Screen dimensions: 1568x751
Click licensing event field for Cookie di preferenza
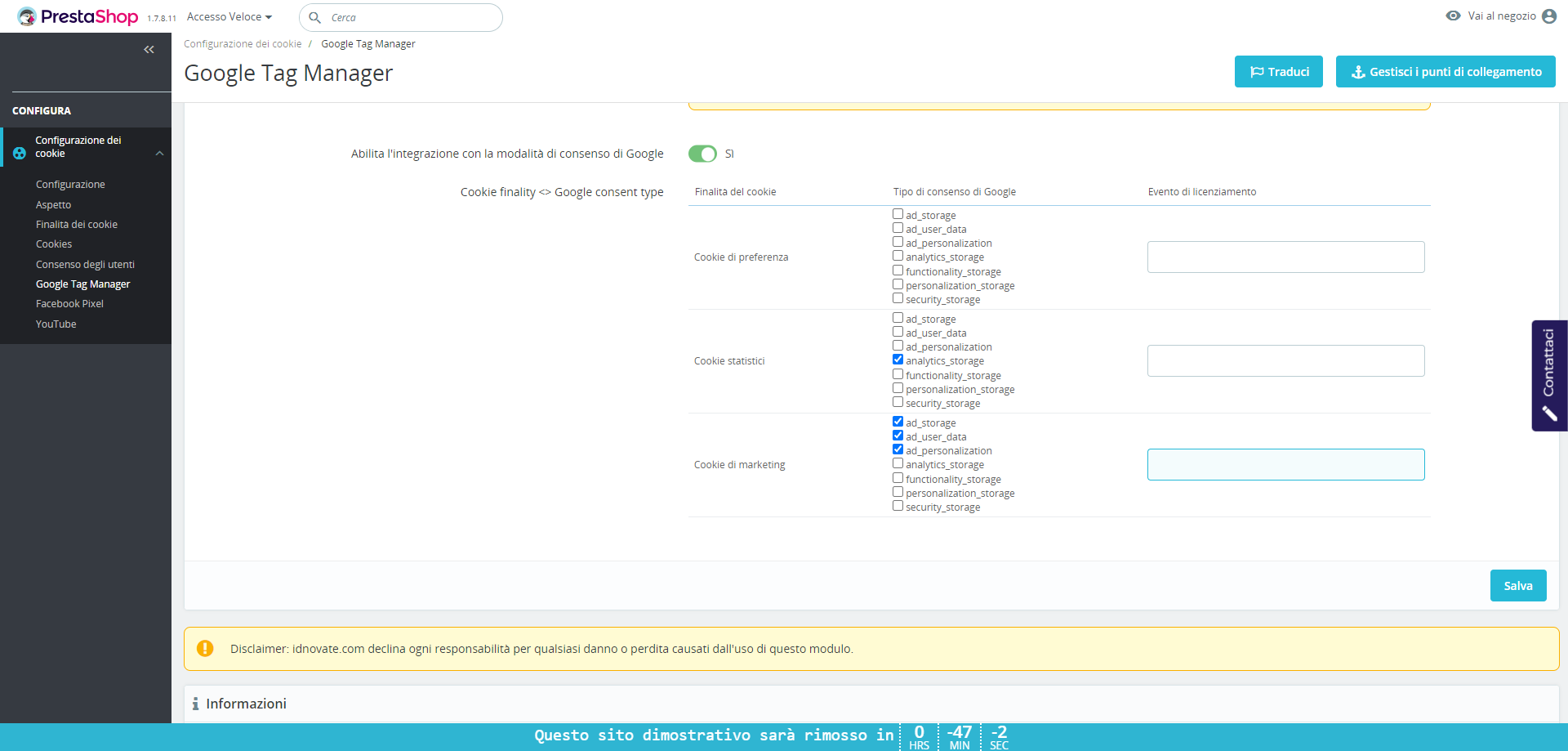(1285, 257)
